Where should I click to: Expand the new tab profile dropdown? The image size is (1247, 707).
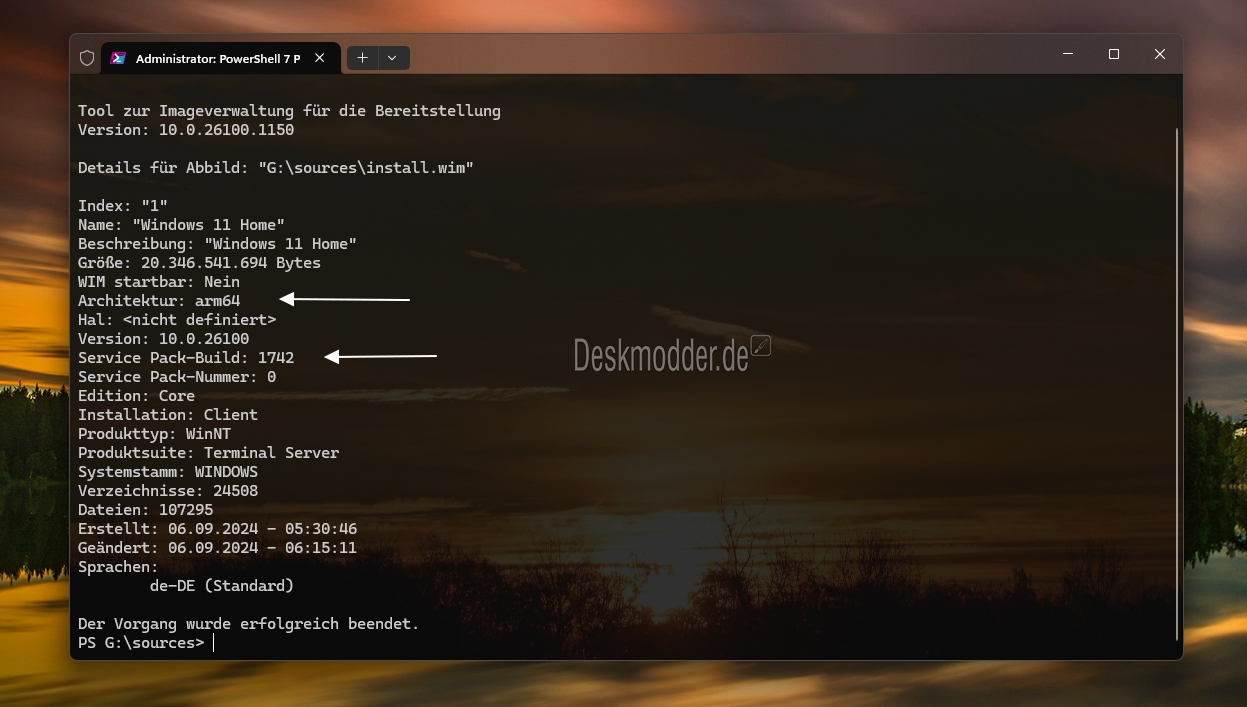(x=392, y=58)
